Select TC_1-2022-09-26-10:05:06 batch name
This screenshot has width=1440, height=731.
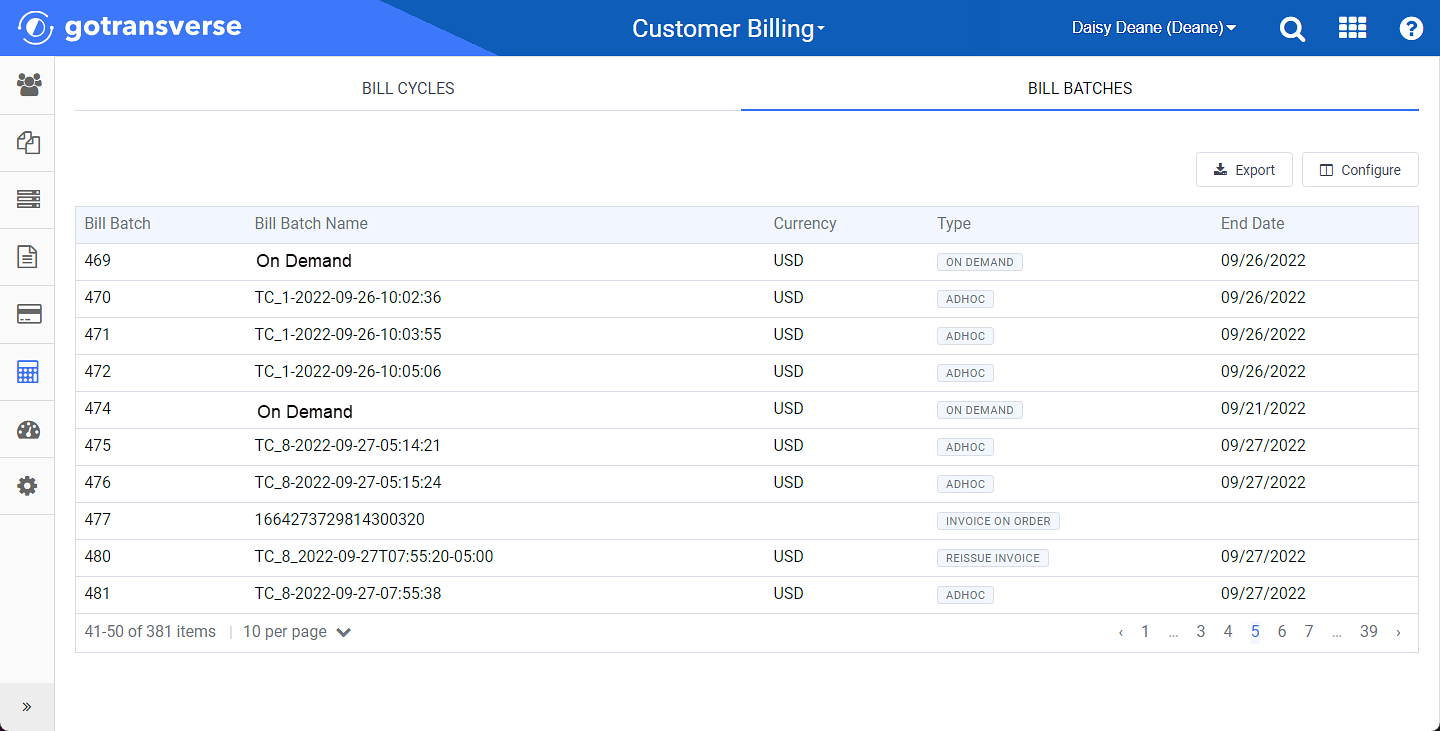tap(348, 372)
